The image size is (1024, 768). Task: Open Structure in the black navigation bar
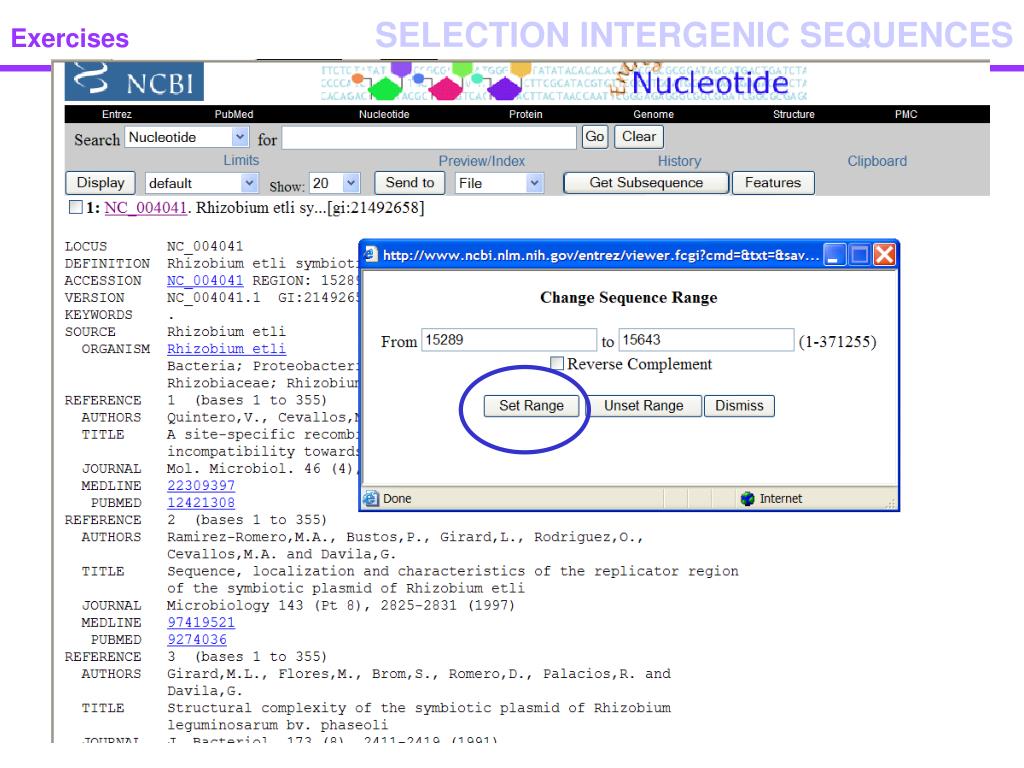point(793,114)
